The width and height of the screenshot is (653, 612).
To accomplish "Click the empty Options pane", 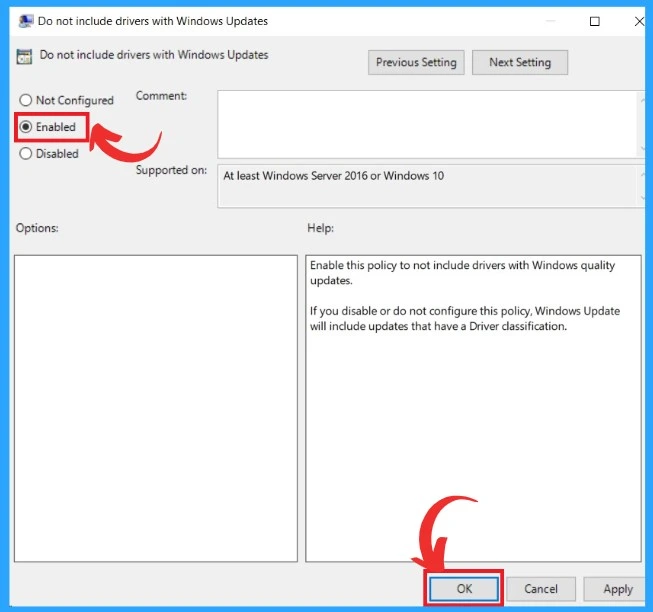I will (156, 408).
